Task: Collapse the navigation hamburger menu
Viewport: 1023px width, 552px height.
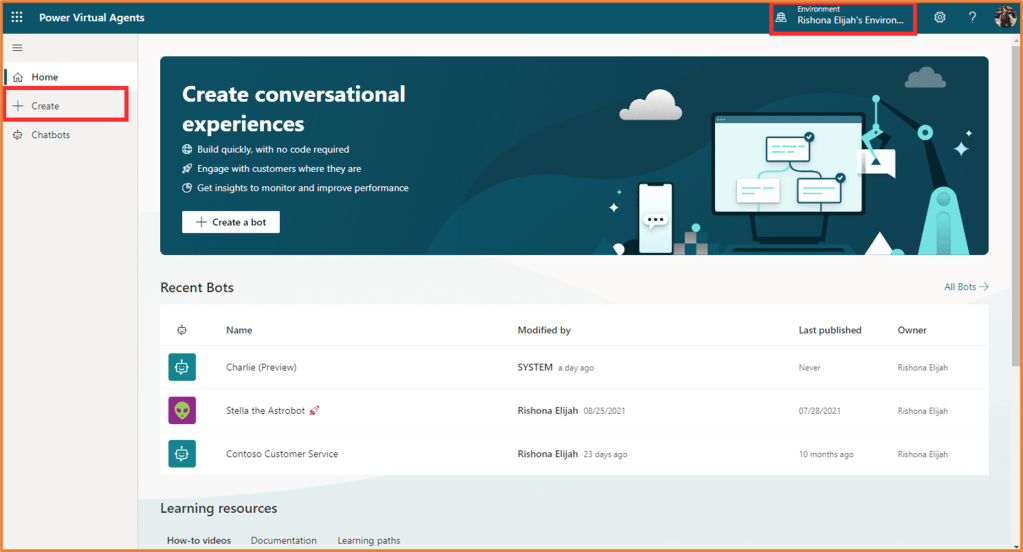Action: [17, 48]
